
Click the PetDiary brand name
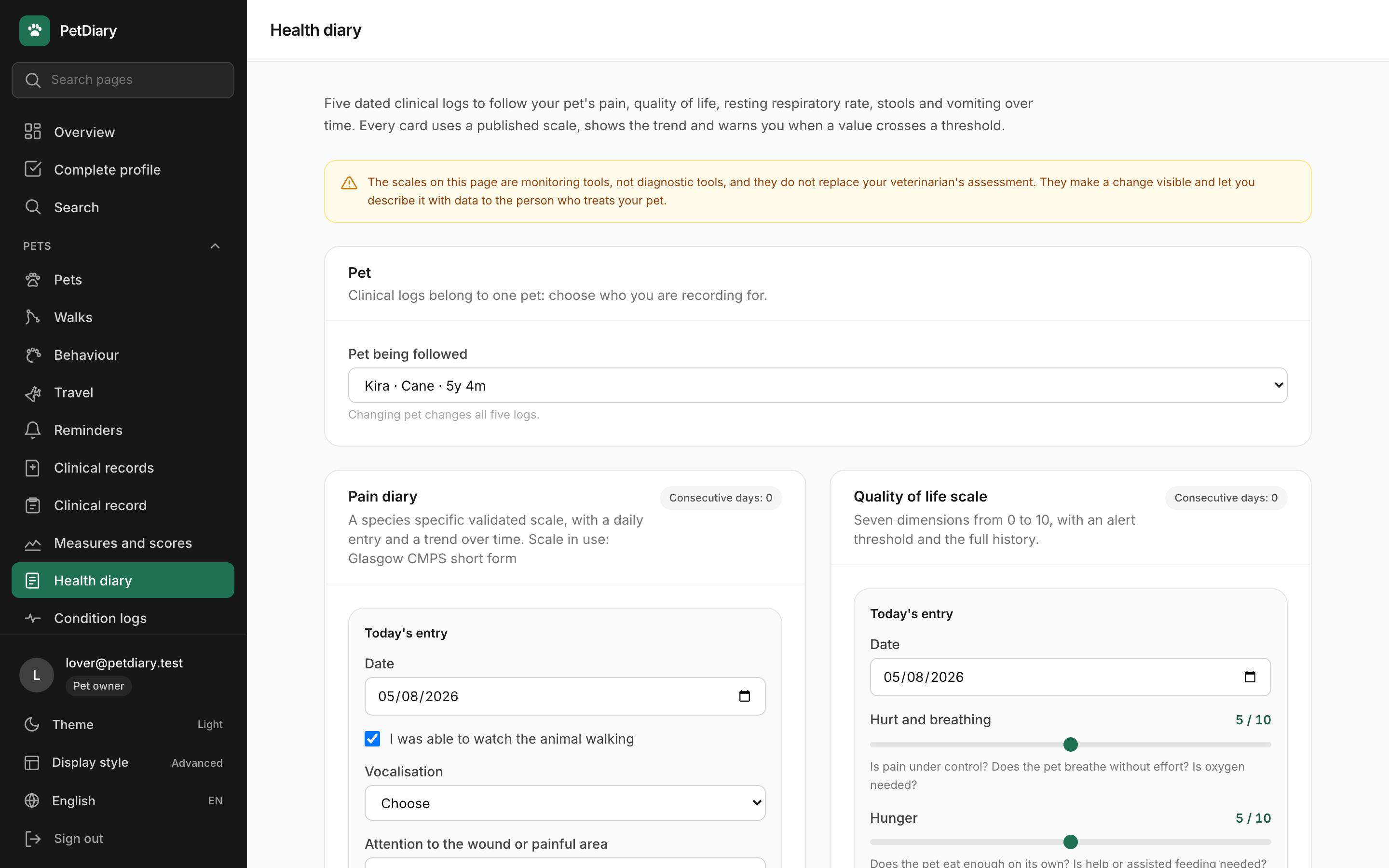tap(88, 30)
